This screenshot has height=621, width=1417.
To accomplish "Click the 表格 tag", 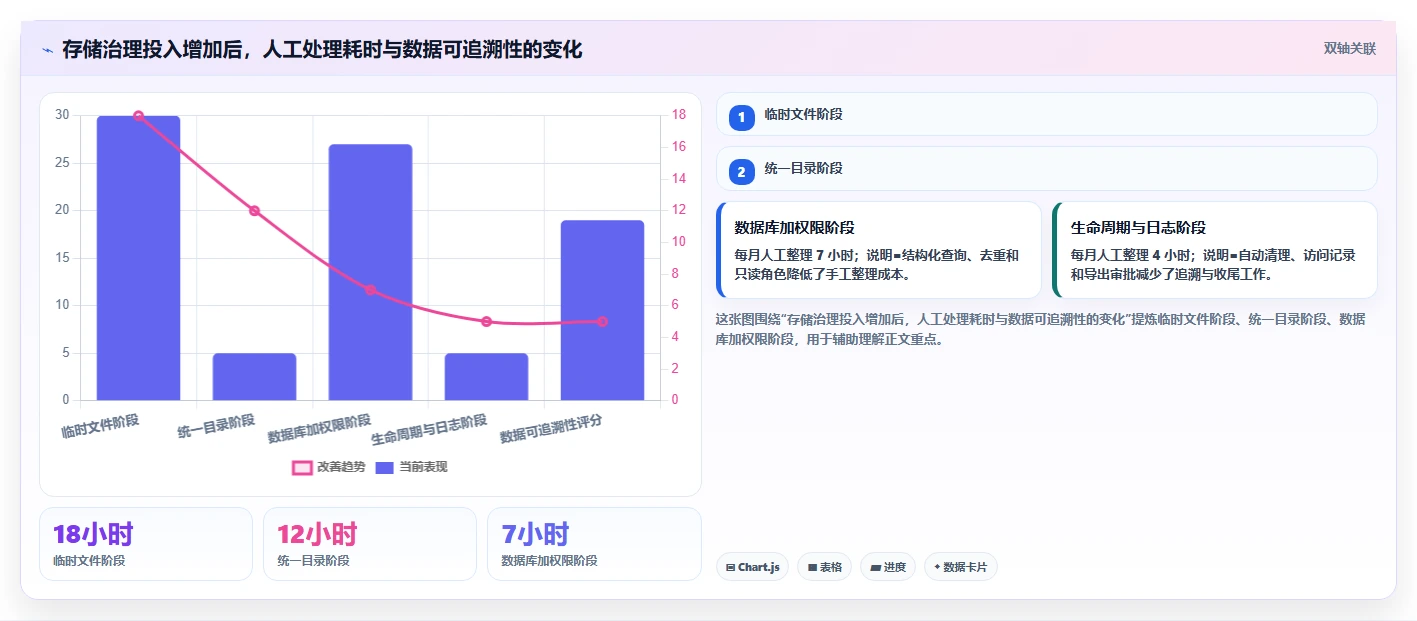I will point(824,567).
